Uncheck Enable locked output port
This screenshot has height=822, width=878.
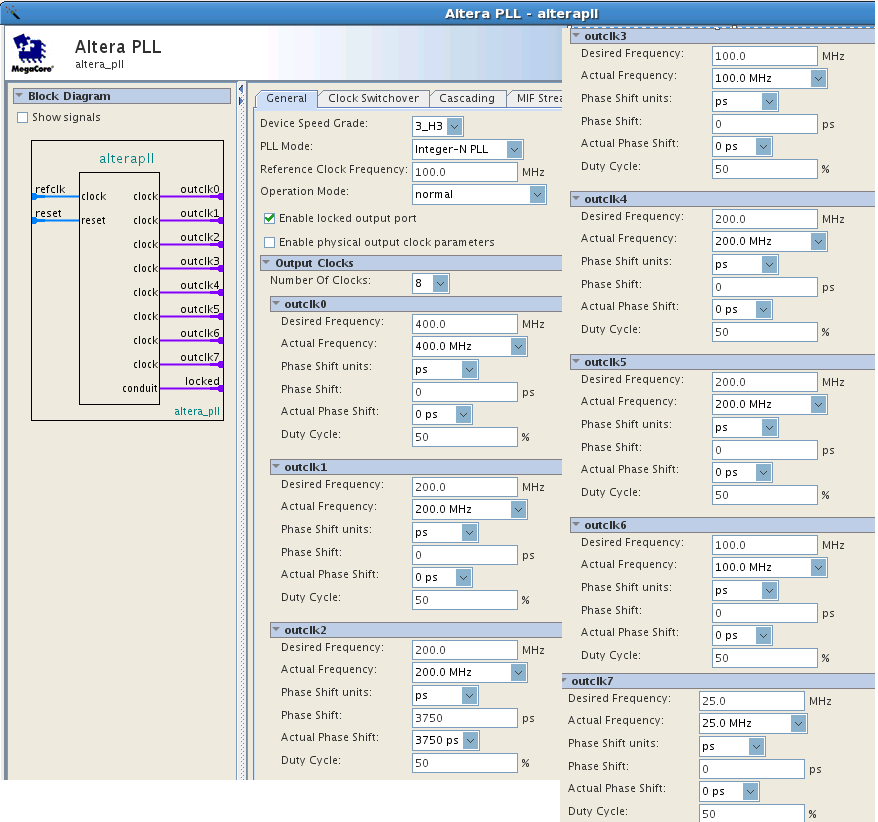[269, 218]
